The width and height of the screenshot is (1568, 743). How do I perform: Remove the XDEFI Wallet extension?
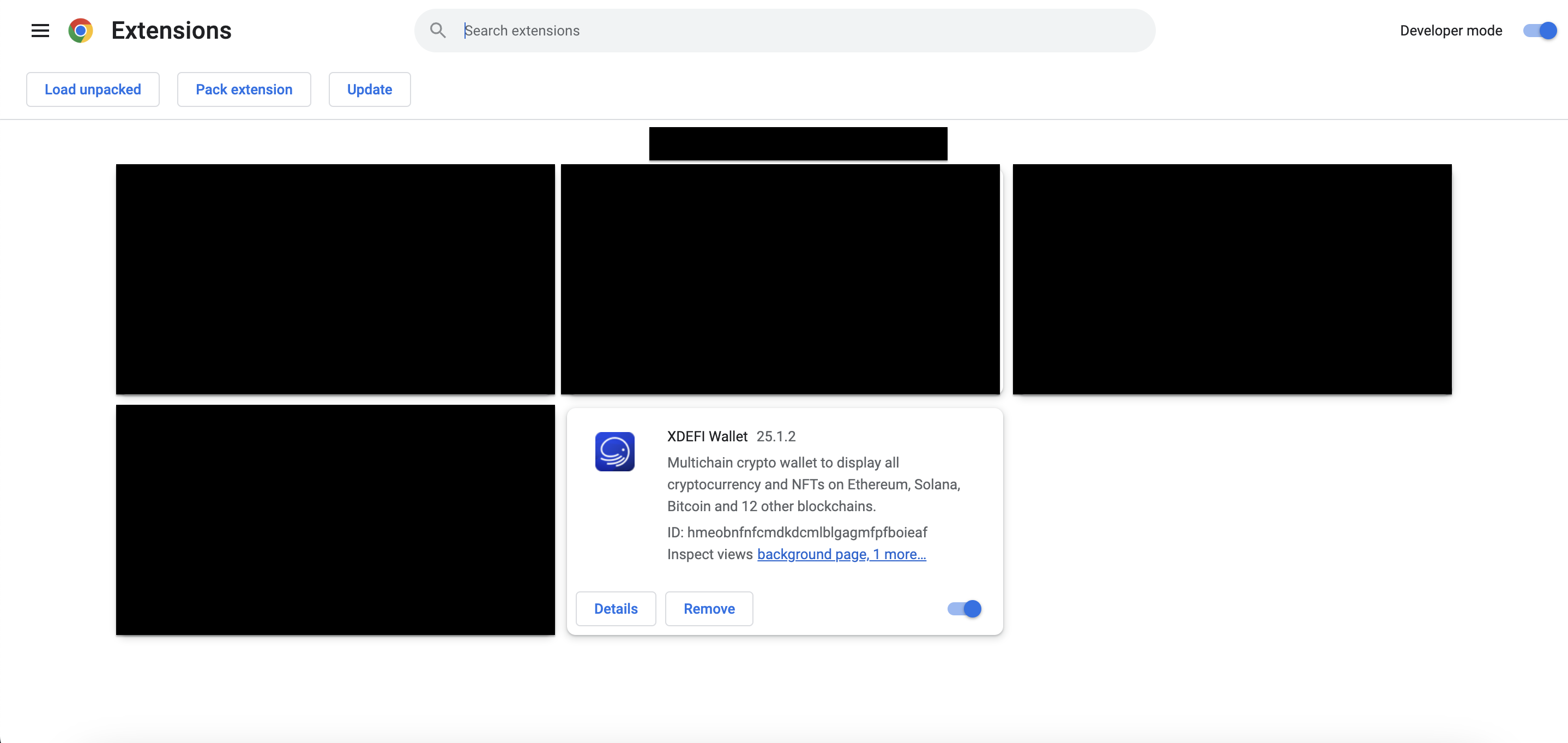[709, 608]
